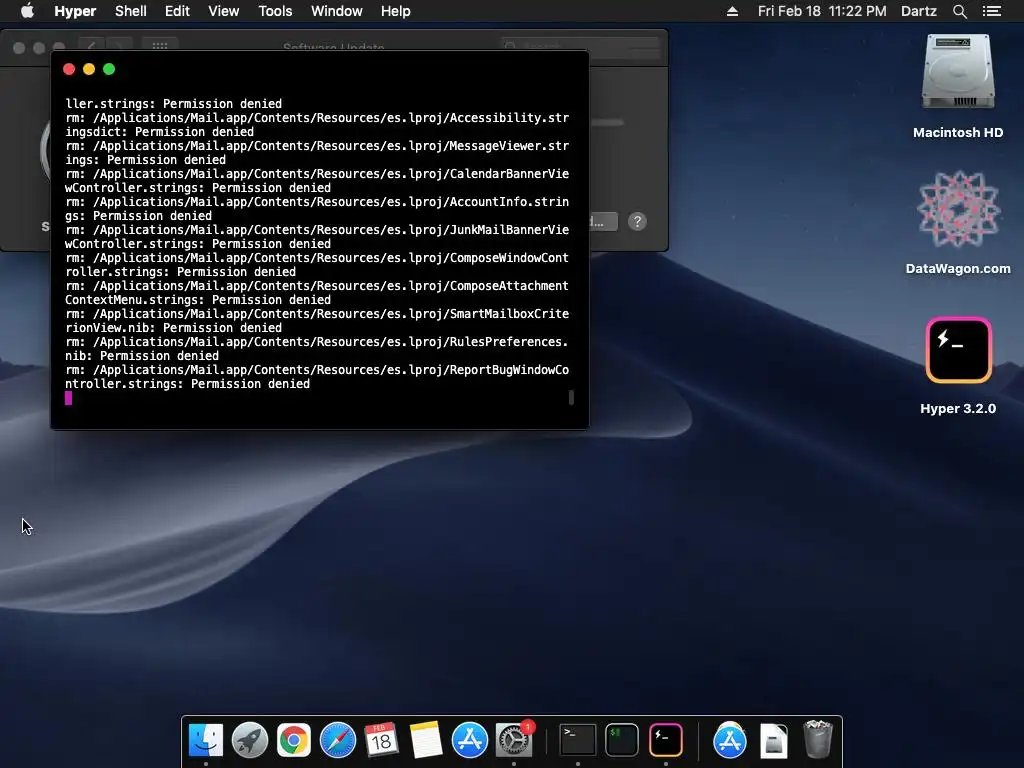Screen dimensions: 1024x768
Task: Click the Hyper terminal scrollbar thumb
Action: (571, 397)
